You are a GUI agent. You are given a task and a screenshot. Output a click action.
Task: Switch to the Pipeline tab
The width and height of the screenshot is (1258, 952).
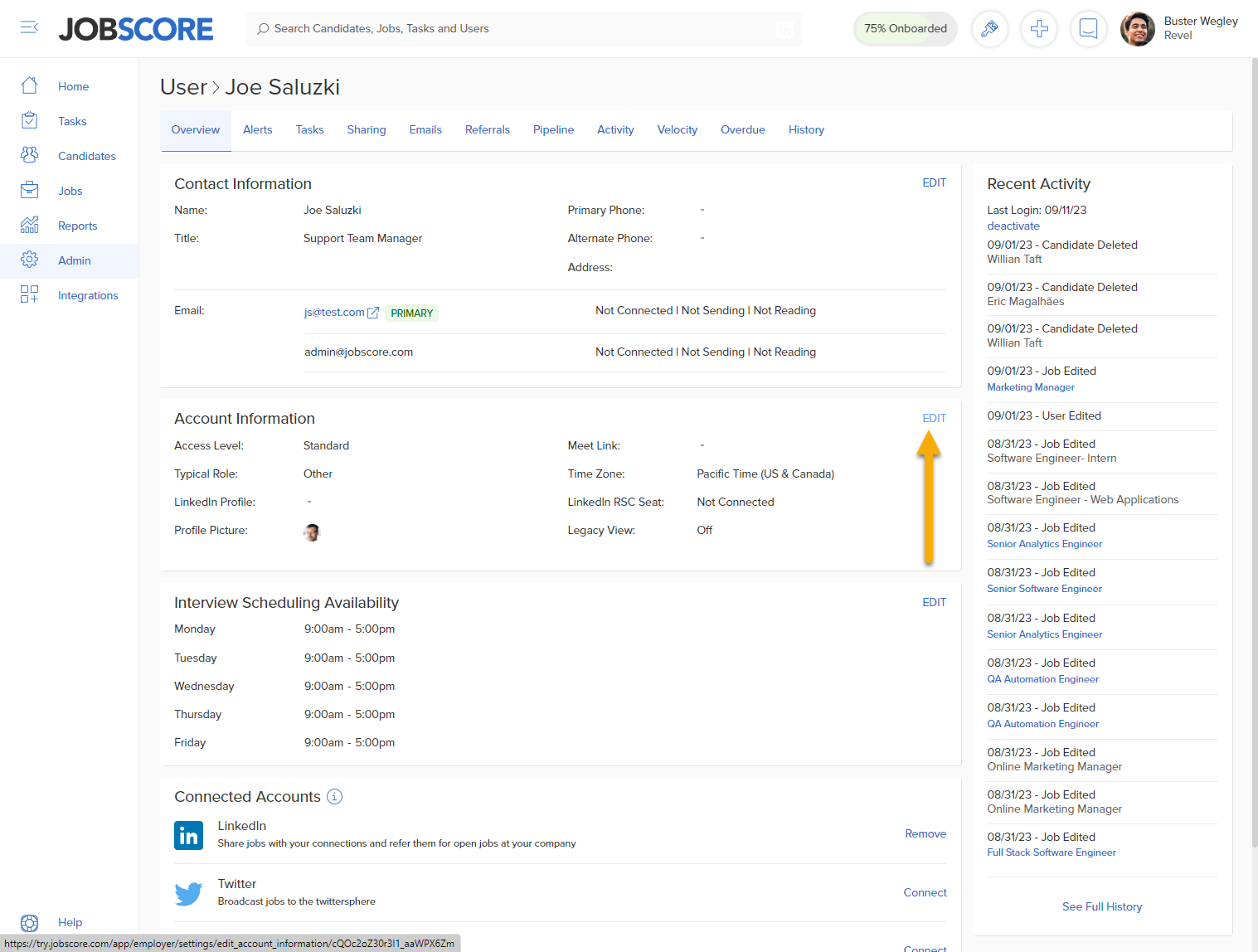tap(553, 130)
